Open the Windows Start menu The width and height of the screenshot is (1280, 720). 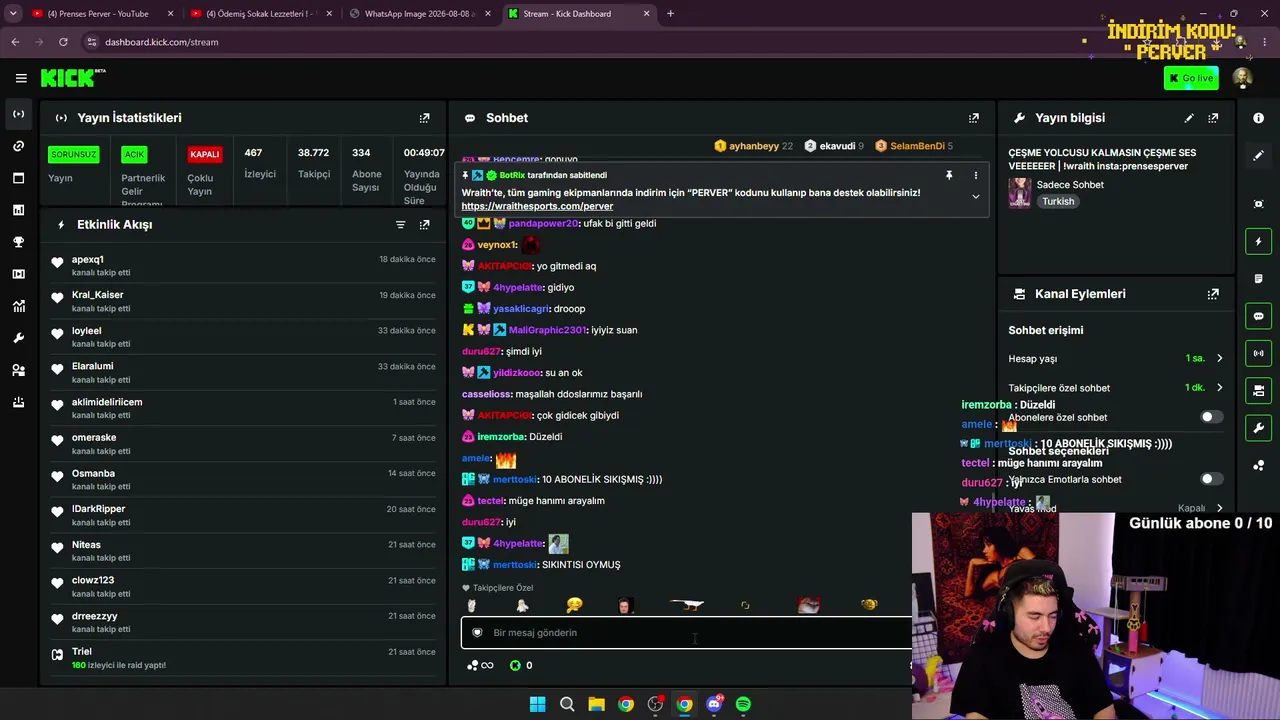tap(537, 704)
